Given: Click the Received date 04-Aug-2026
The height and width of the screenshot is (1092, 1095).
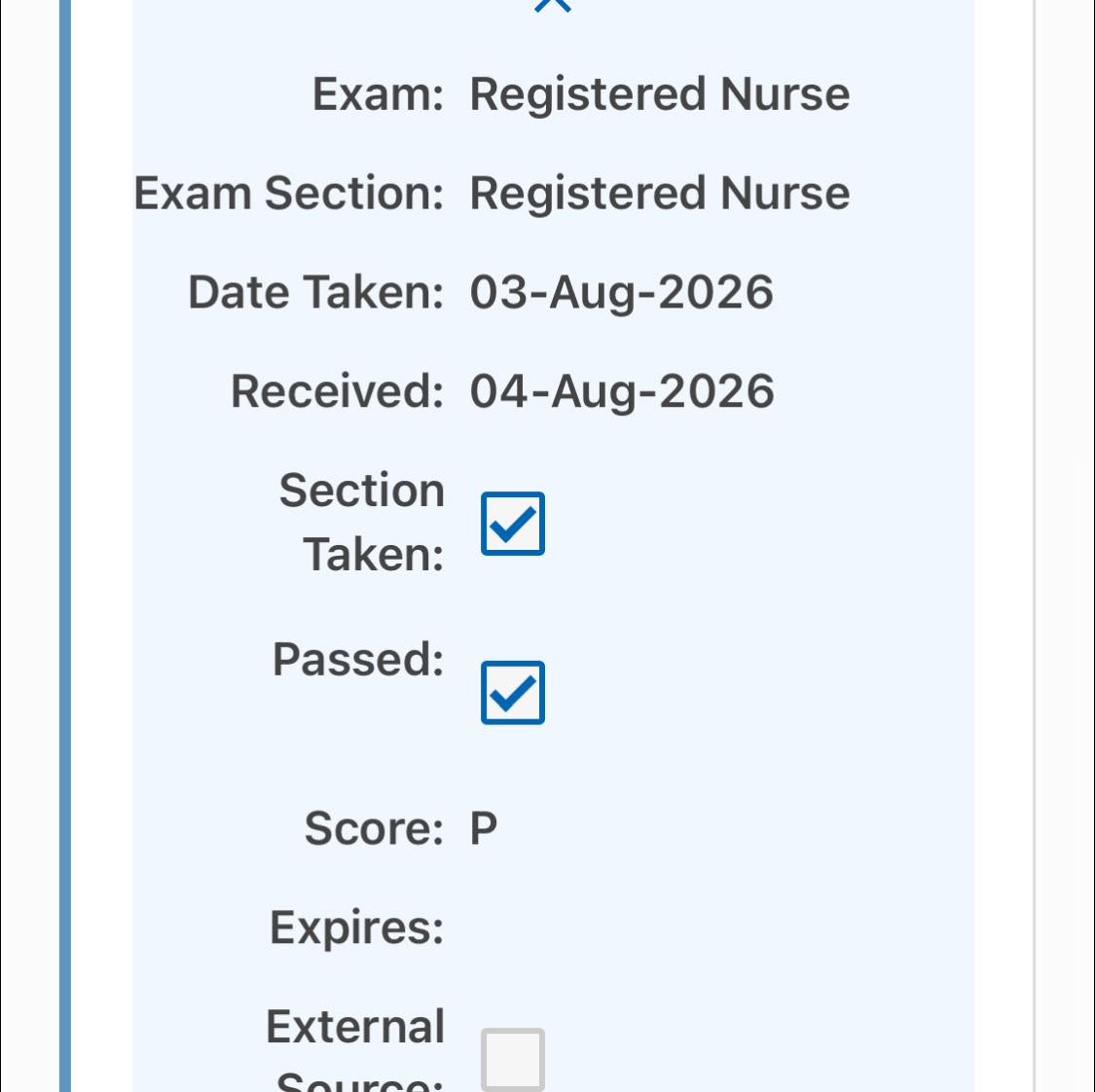Looking at the screenshot, I should (622, 391).
